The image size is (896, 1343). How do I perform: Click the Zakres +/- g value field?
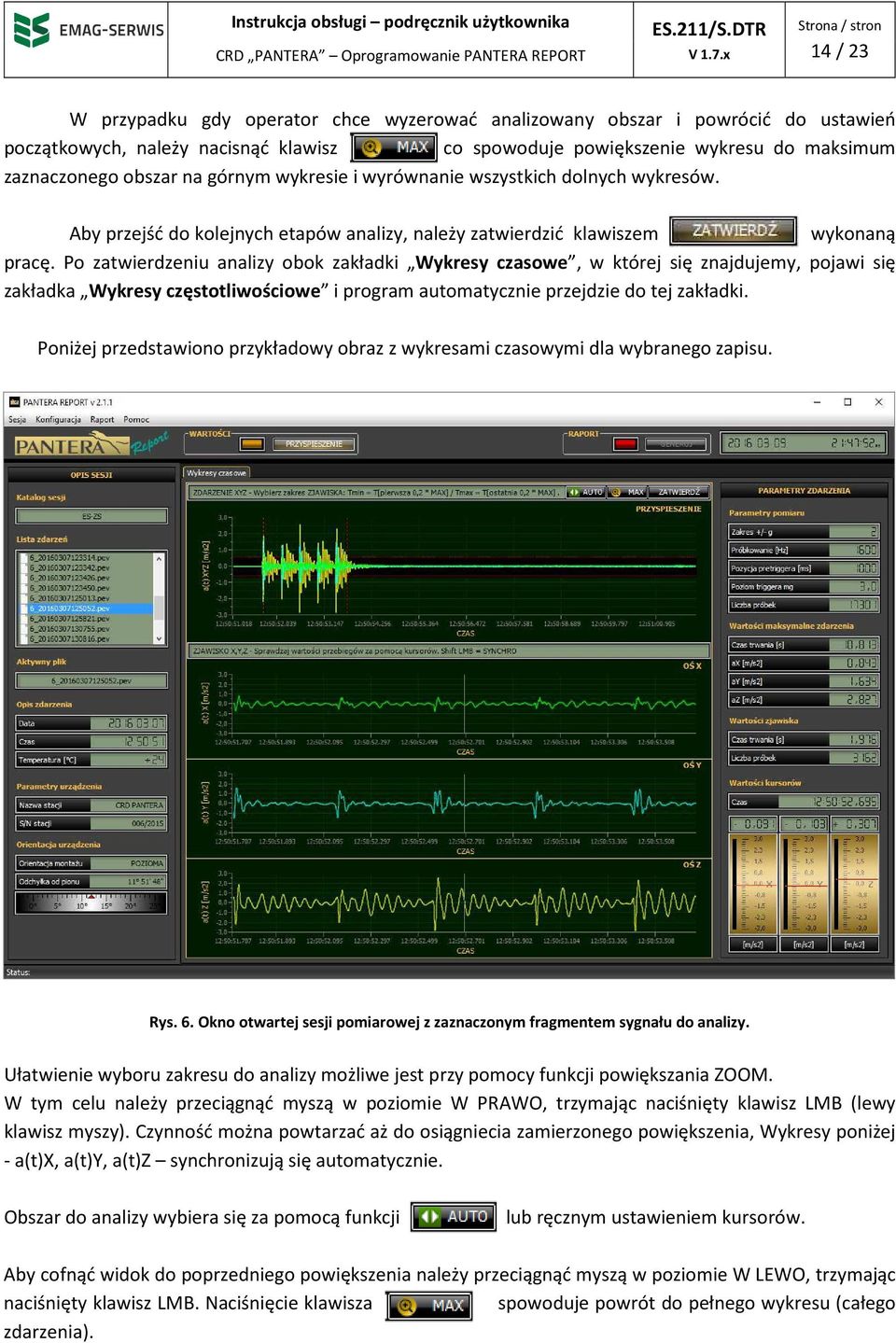tap(854, 532)
